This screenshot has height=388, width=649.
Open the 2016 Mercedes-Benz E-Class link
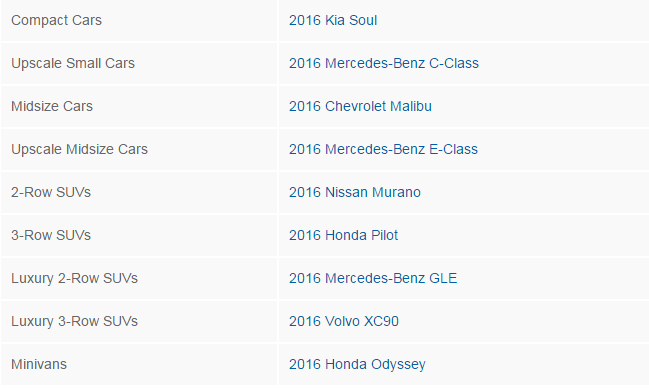coord(383,149)
